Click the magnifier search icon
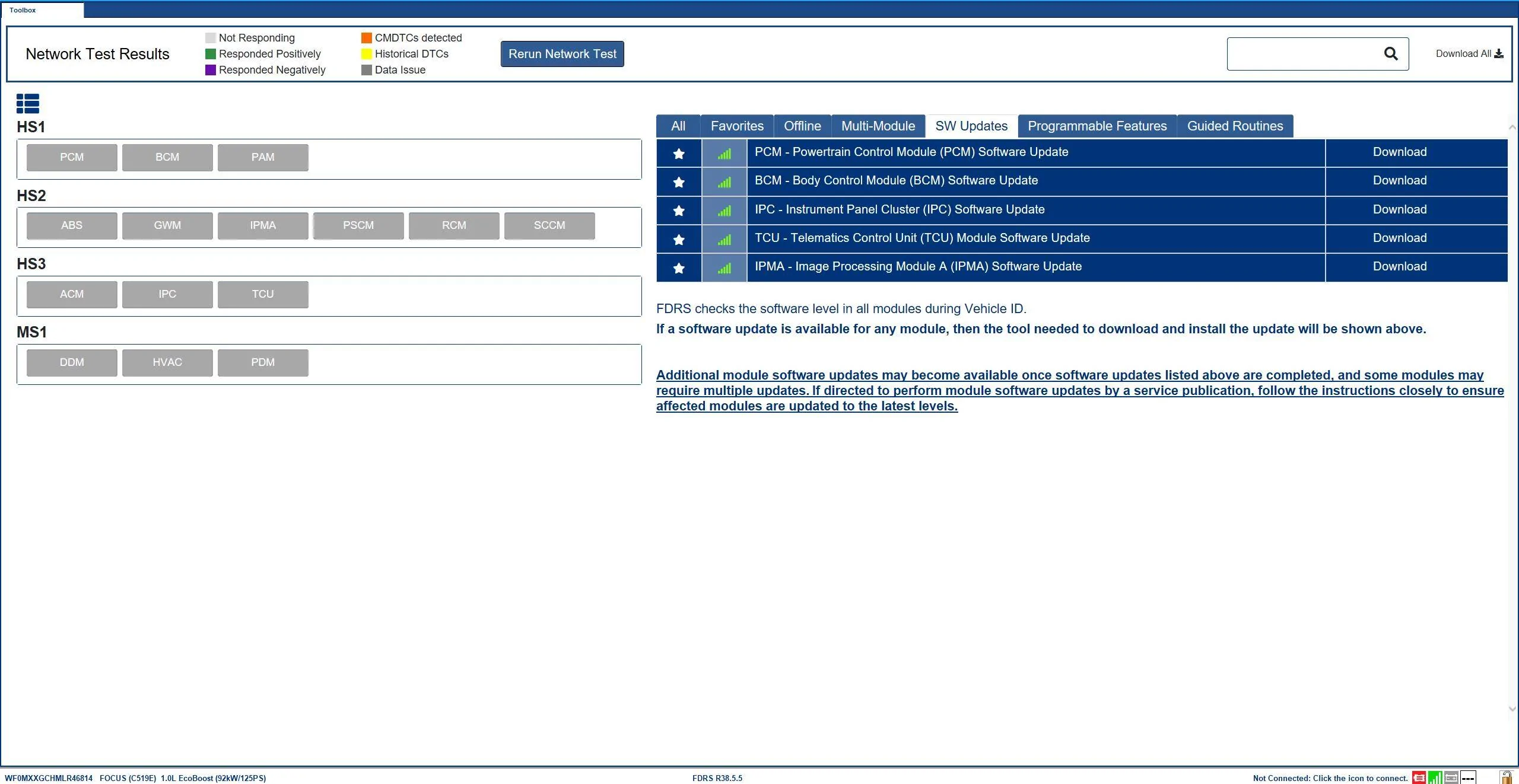This screenshot has width=1519, height=784. point(1391,54)
